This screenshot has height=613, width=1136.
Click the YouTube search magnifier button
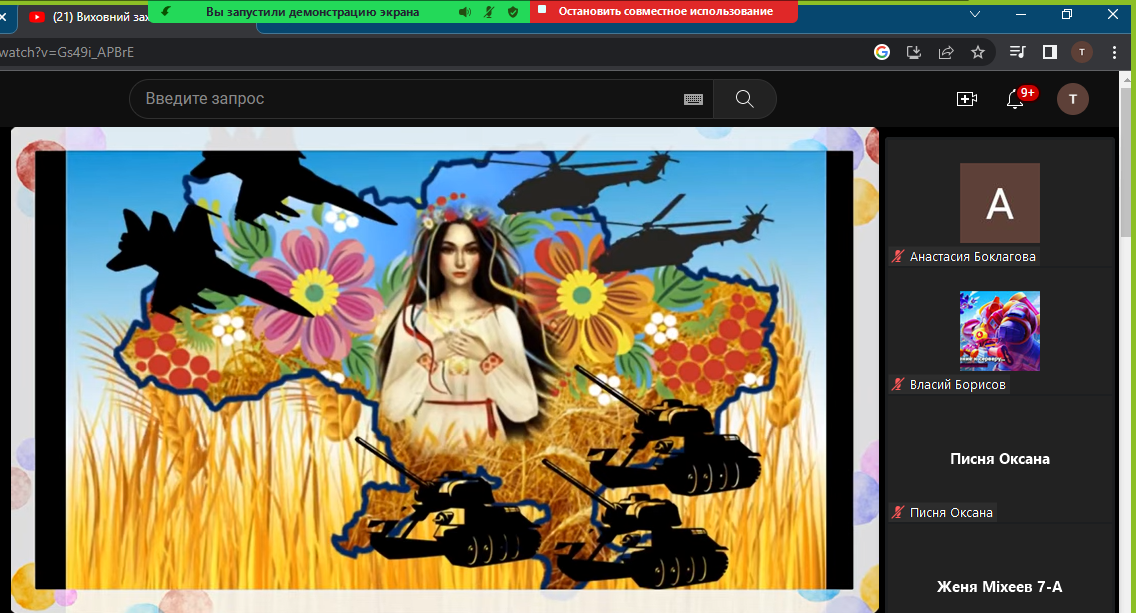(745, 99)
